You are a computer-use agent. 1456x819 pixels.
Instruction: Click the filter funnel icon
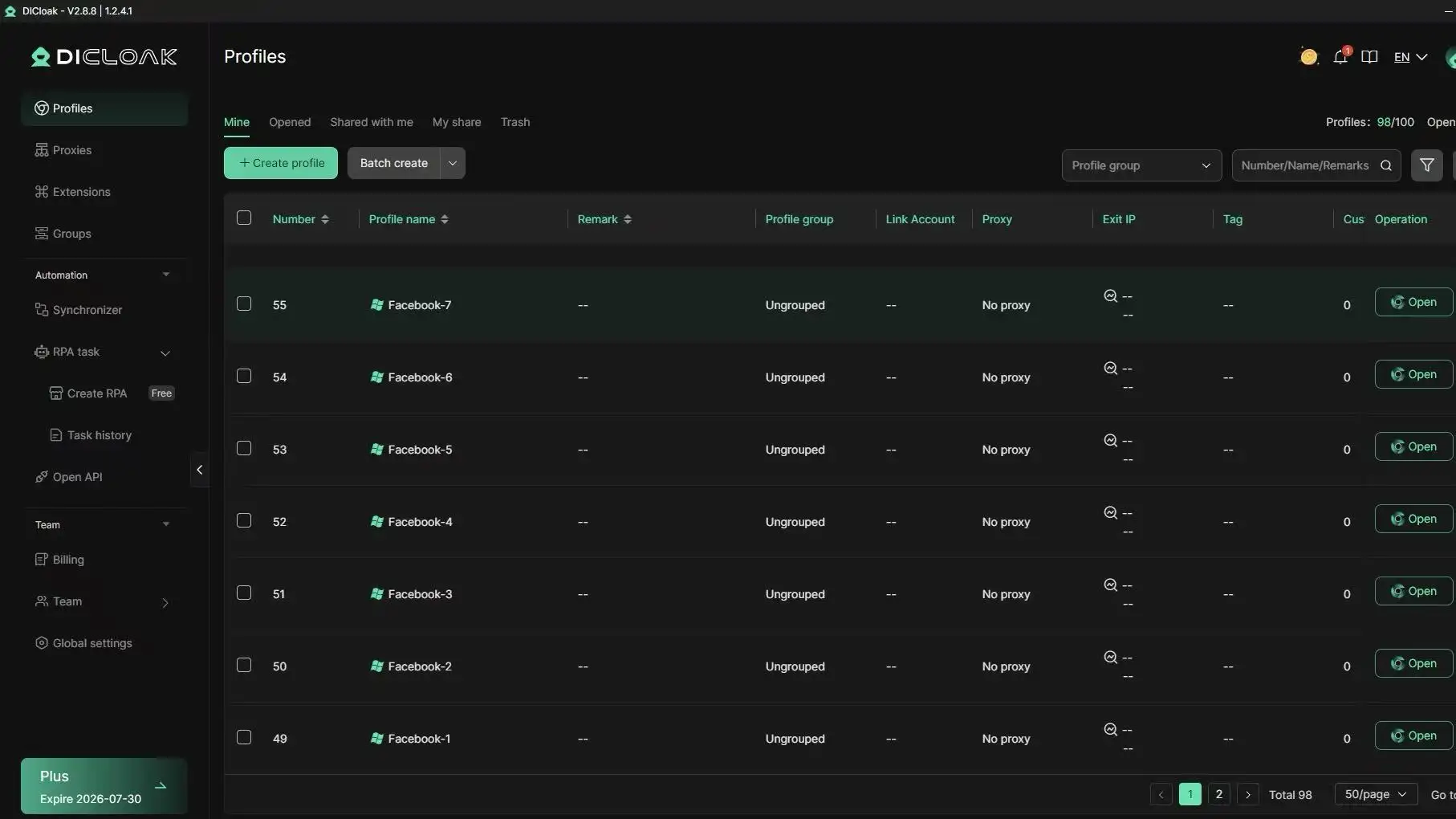(x=1426, y=165)
